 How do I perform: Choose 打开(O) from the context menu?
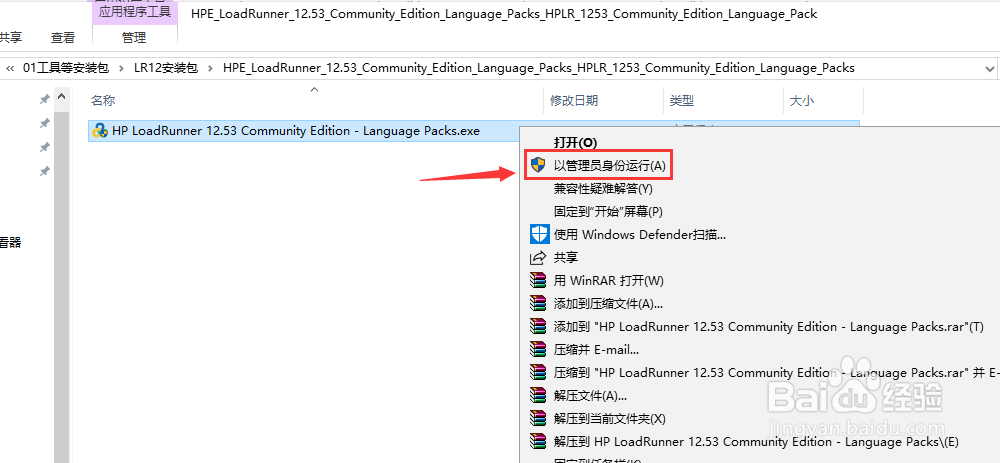pyautogui.click(x=575, y=142)
